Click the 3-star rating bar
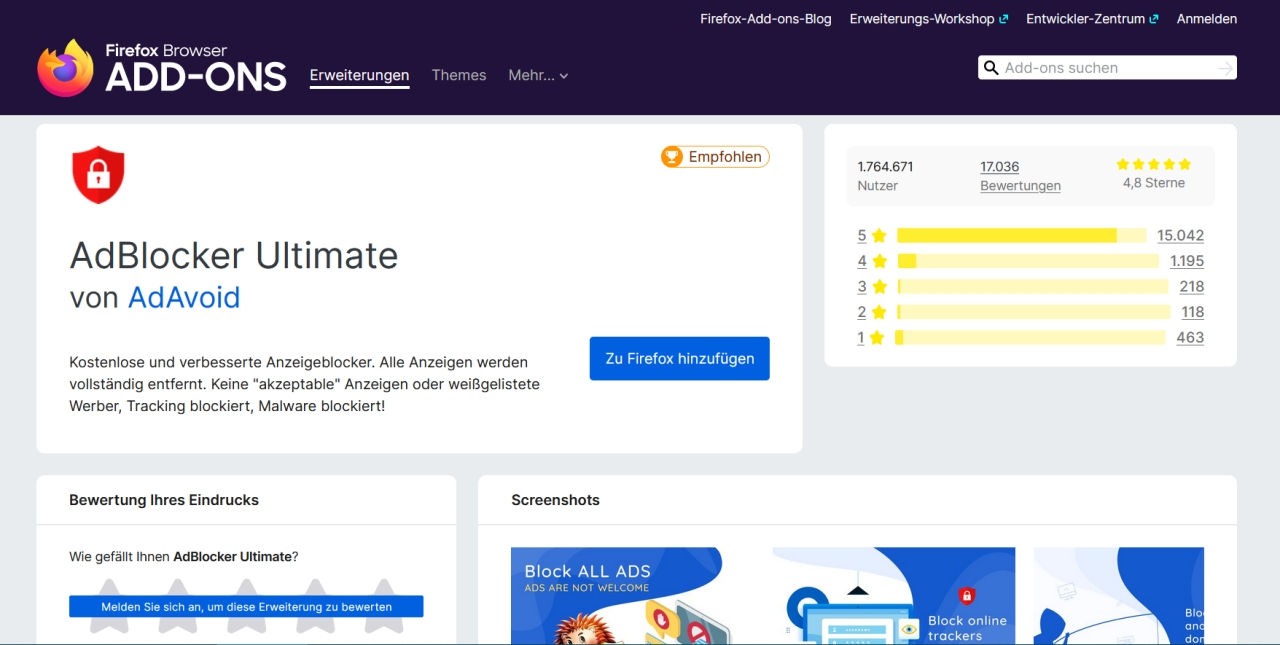1280x645 pixels. [1033, 287]
